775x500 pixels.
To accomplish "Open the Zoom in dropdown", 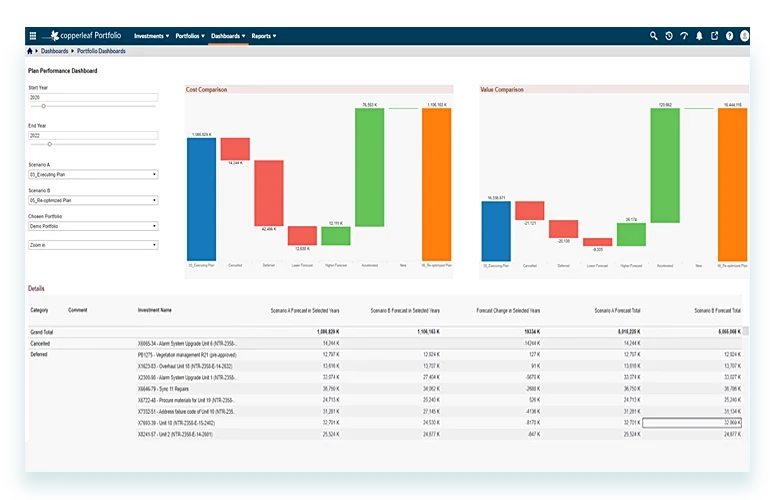I will click(x=93, y=245).
